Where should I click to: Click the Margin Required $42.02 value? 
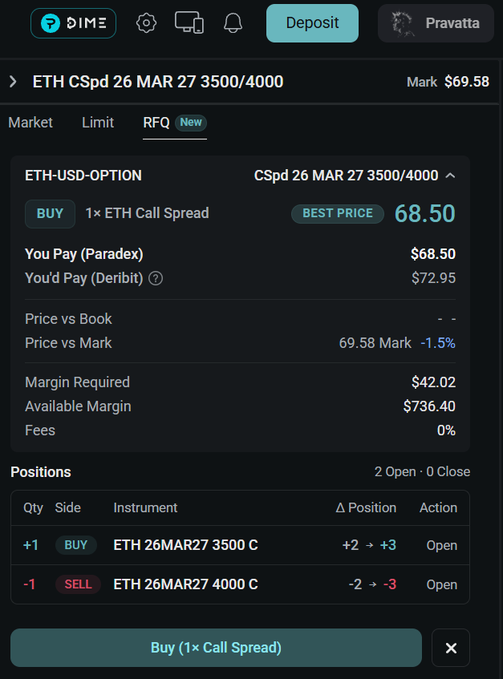point(433,382)
